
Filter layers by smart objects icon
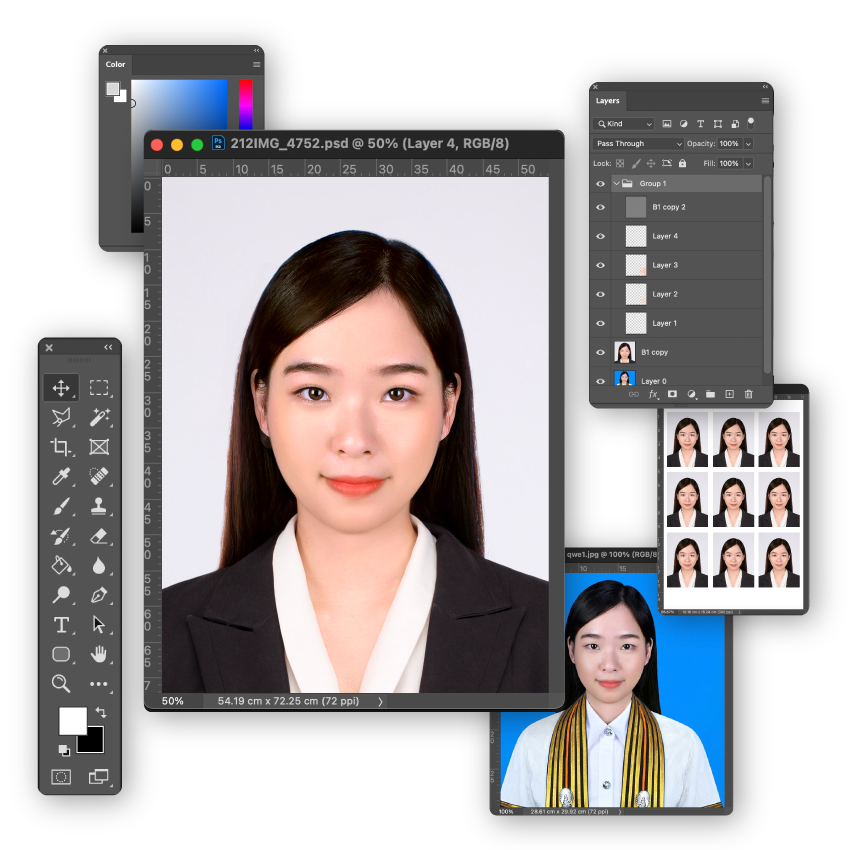[735, 124]
